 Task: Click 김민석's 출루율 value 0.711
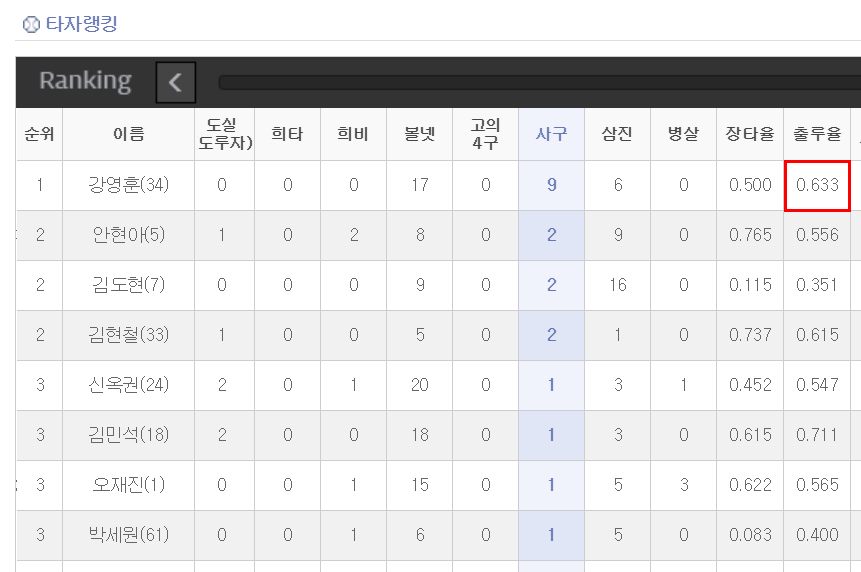tap(817, 435)
